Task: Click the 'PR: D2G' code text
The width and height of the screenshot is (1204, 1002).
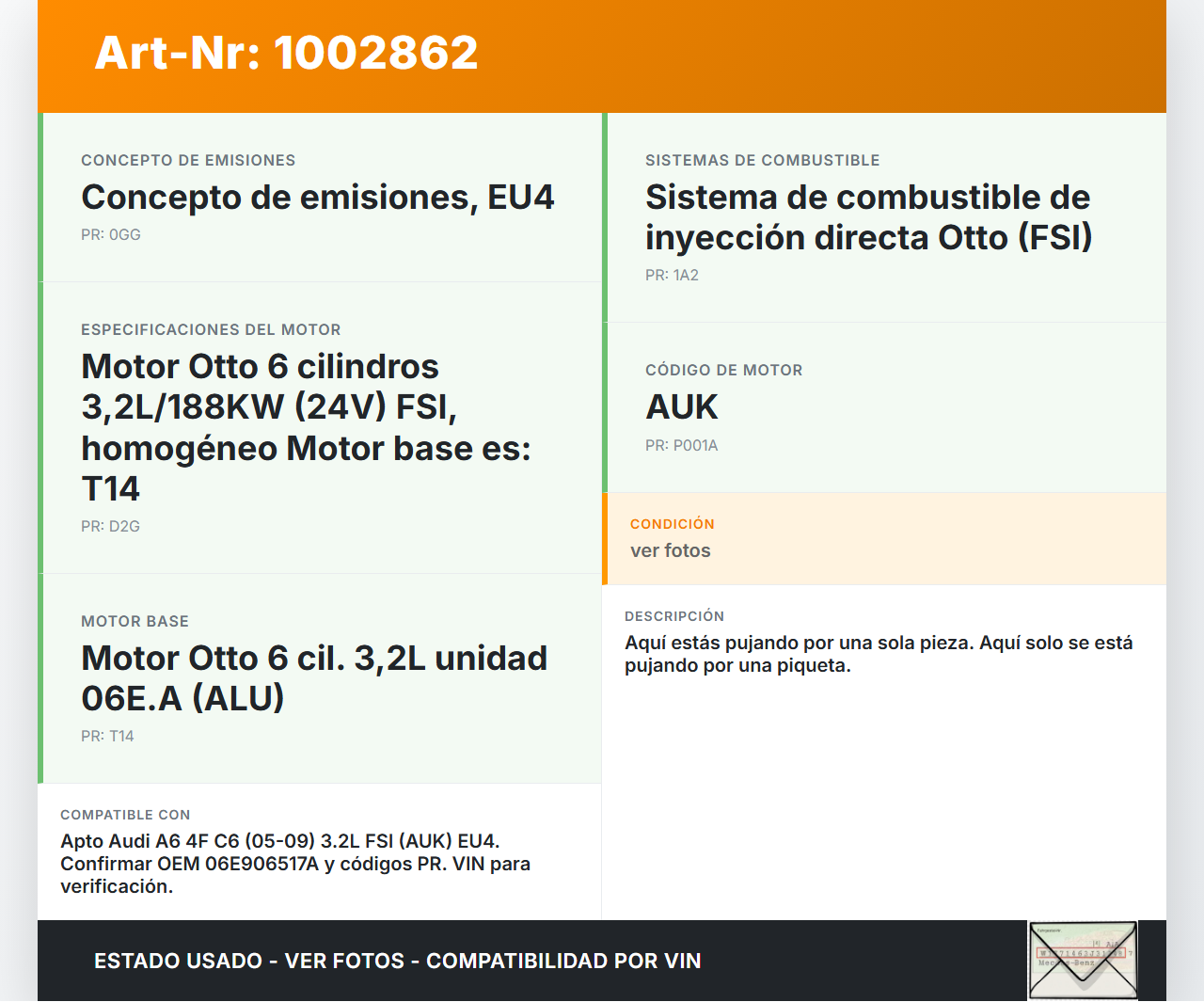Action: (x=110, y=527)
